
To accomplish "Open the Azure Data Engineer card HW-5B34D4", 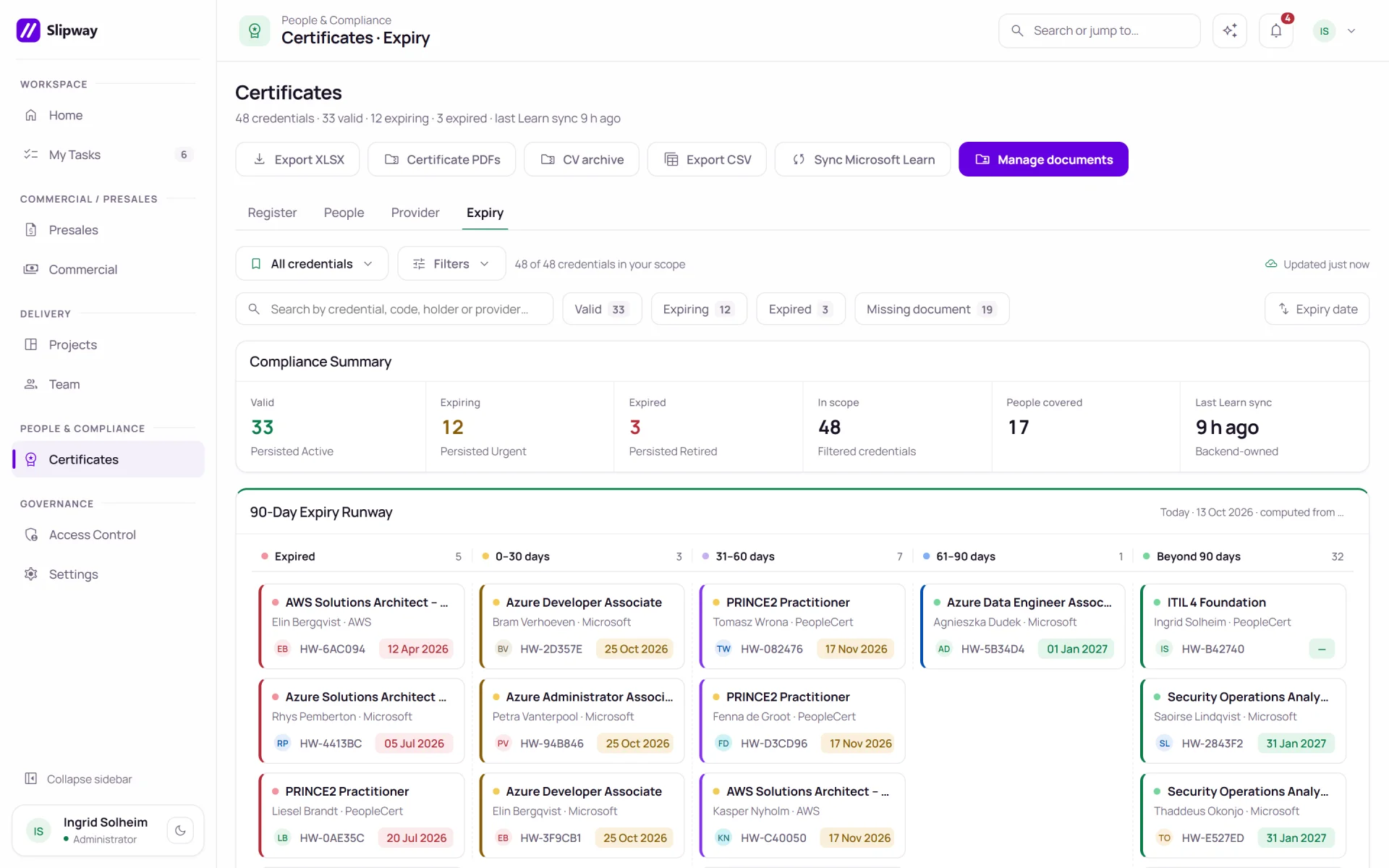I will click(x=1022, y=626).
